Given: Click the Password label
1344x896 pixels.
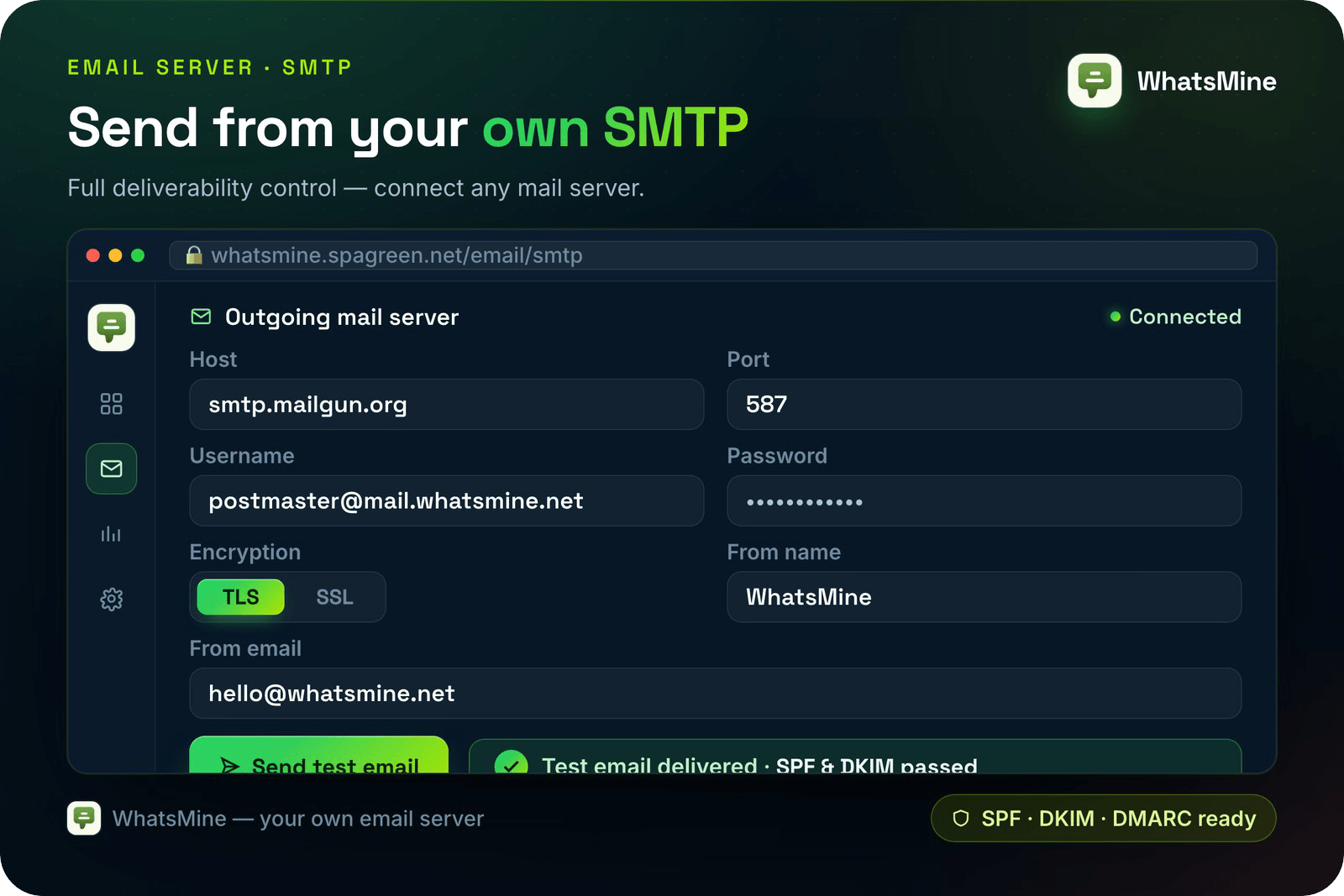Looking at the screenshot, I should [777, 456].
